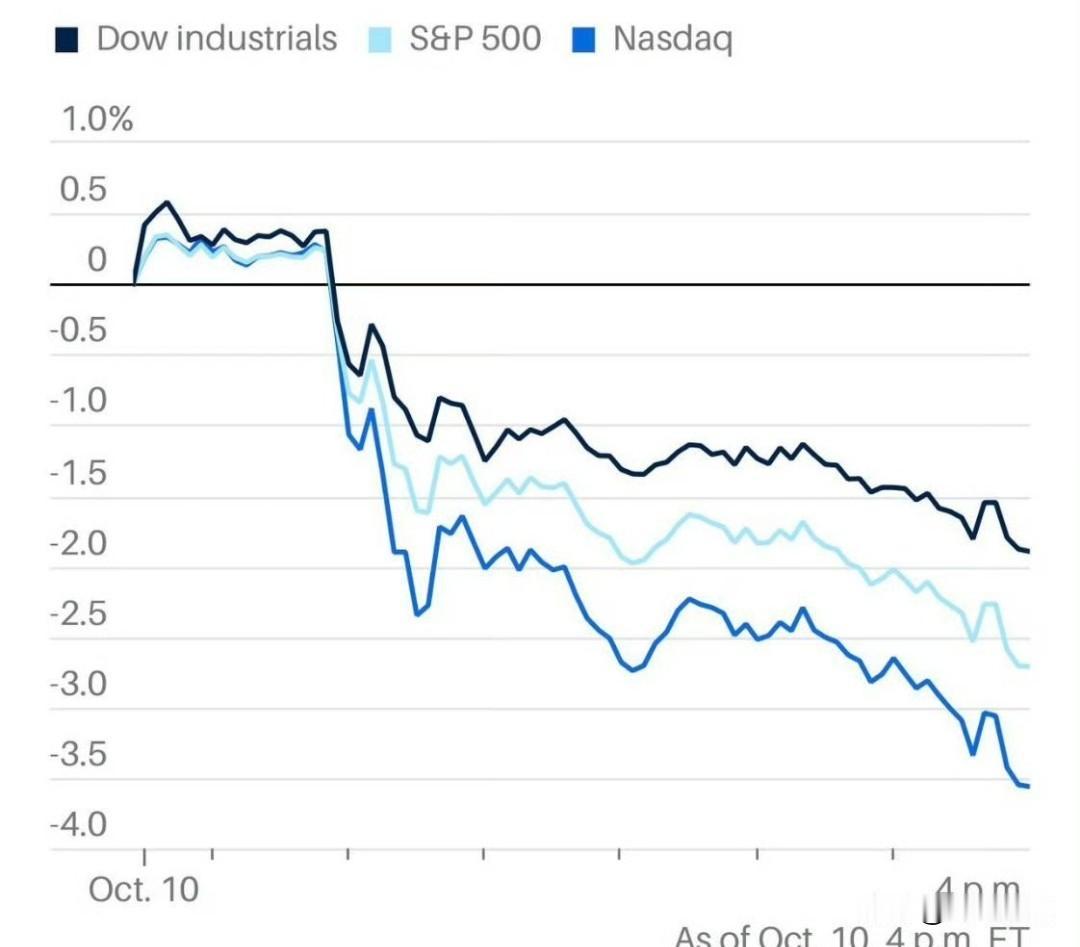This screenshot has height=947, width=1080.
Task: Click the Nasdaq blue legend swatch
Action: click(x=583, y=40)
